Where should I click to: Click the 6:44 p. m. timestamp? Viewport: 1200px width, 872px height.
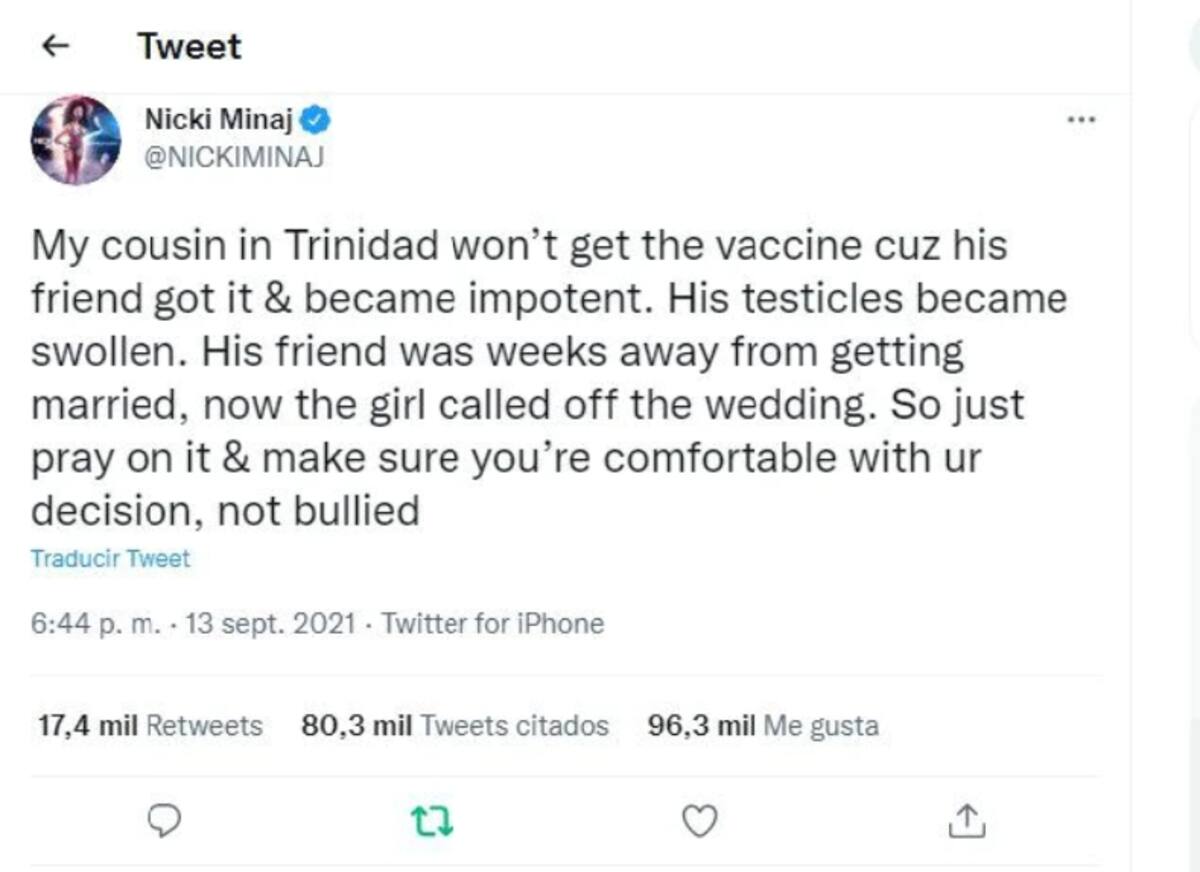point(95,624)
